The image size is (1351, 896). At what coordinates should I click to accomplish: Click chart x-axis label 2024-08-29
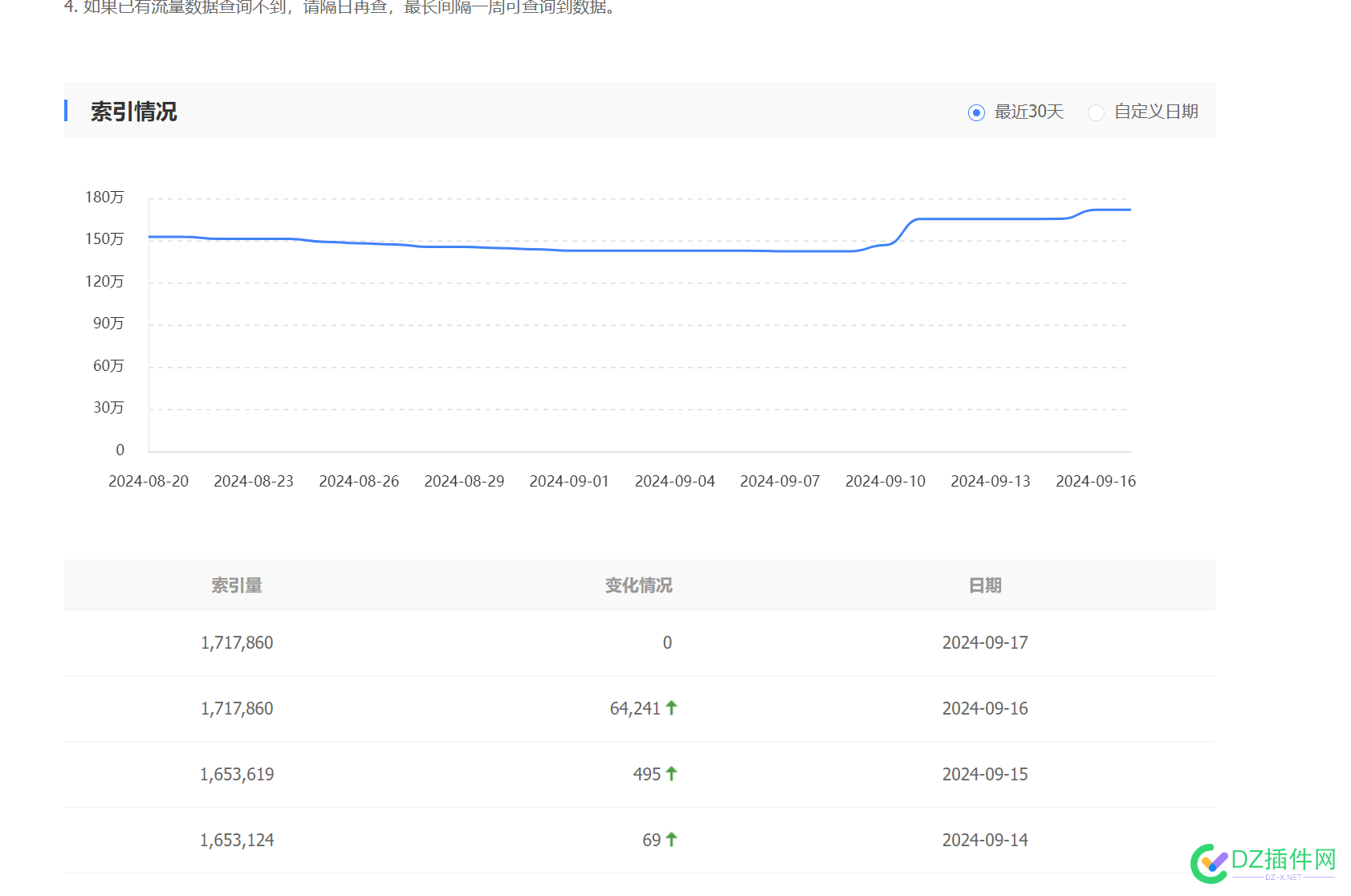click(464, 481)
